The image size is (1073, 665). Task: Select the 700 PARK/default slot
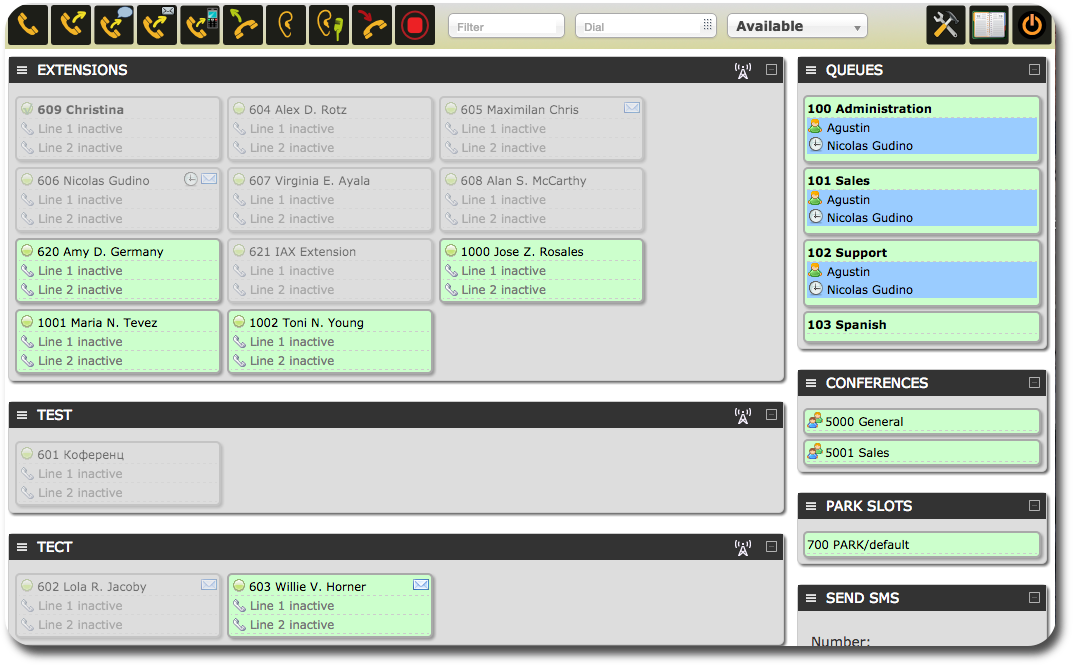tap(922, 545)
